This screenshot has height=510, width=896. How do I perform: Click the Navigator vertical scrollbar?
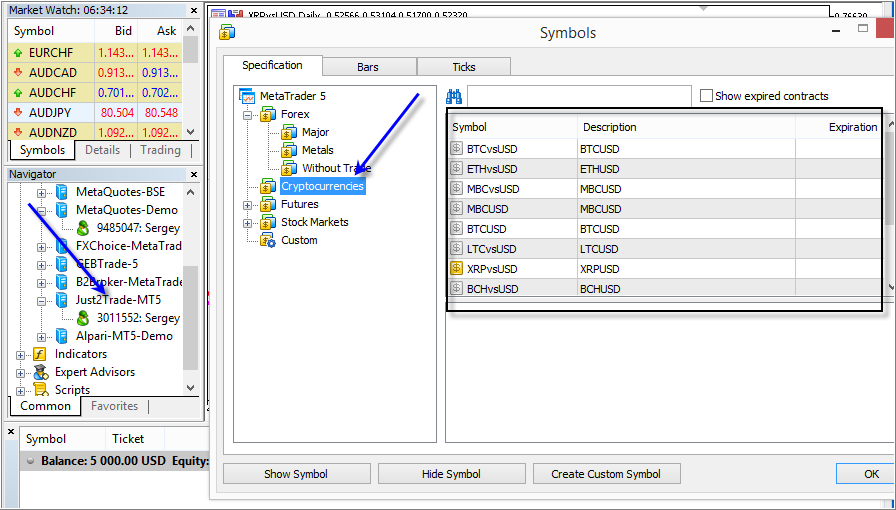191,317
